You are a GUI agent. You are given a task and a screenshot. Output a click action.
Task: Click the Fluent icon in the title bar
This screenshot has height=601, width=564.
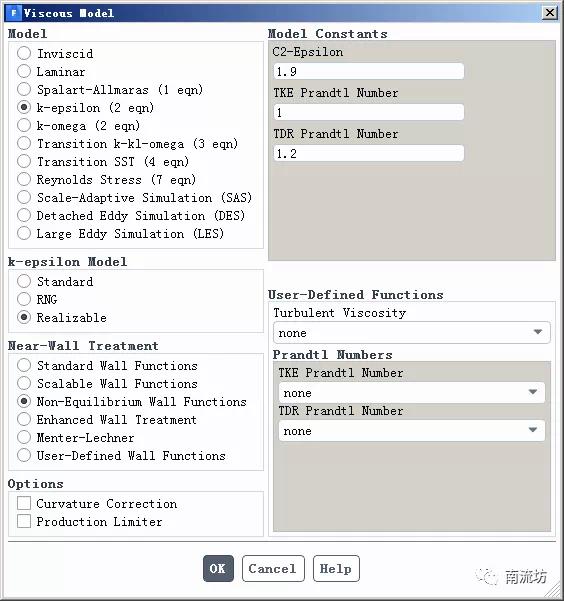(x=14, y=13)
